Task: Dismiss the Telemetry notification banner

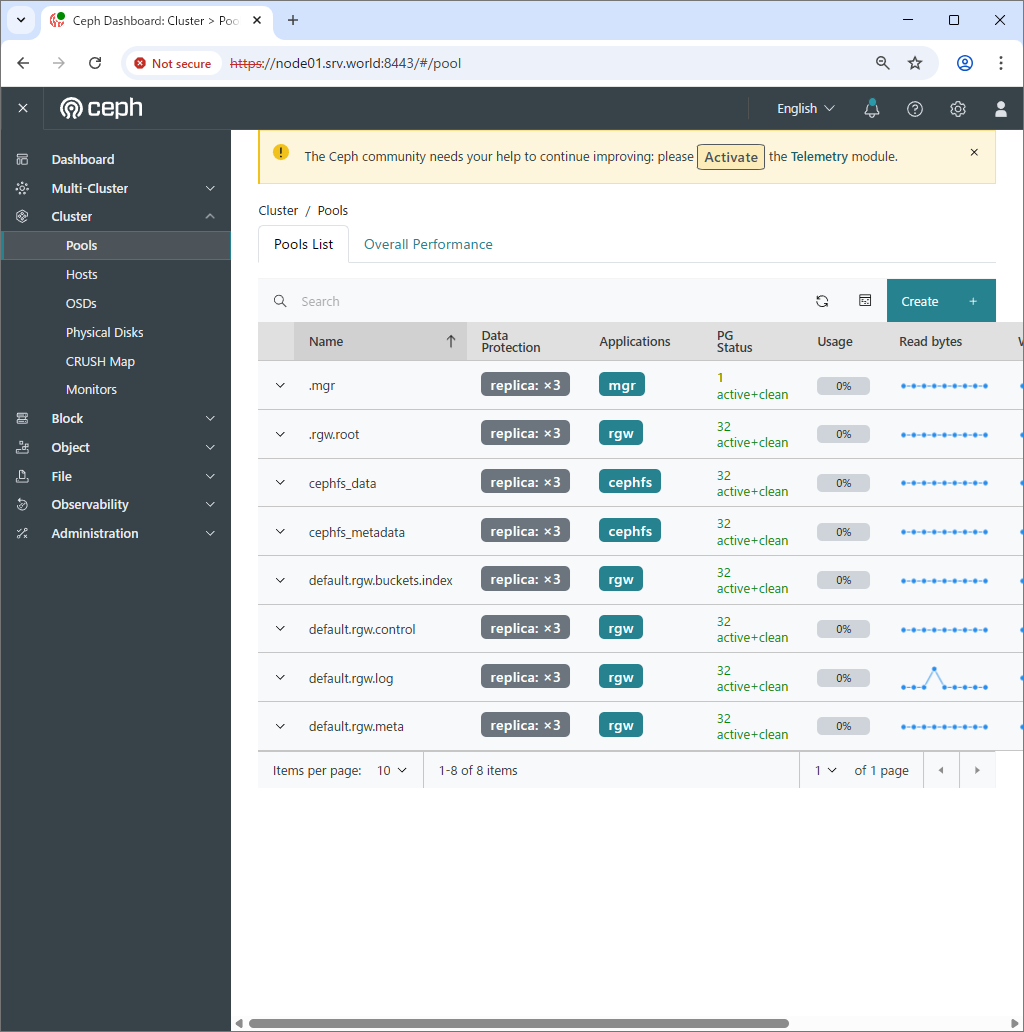Action: [x=974, y=153]
